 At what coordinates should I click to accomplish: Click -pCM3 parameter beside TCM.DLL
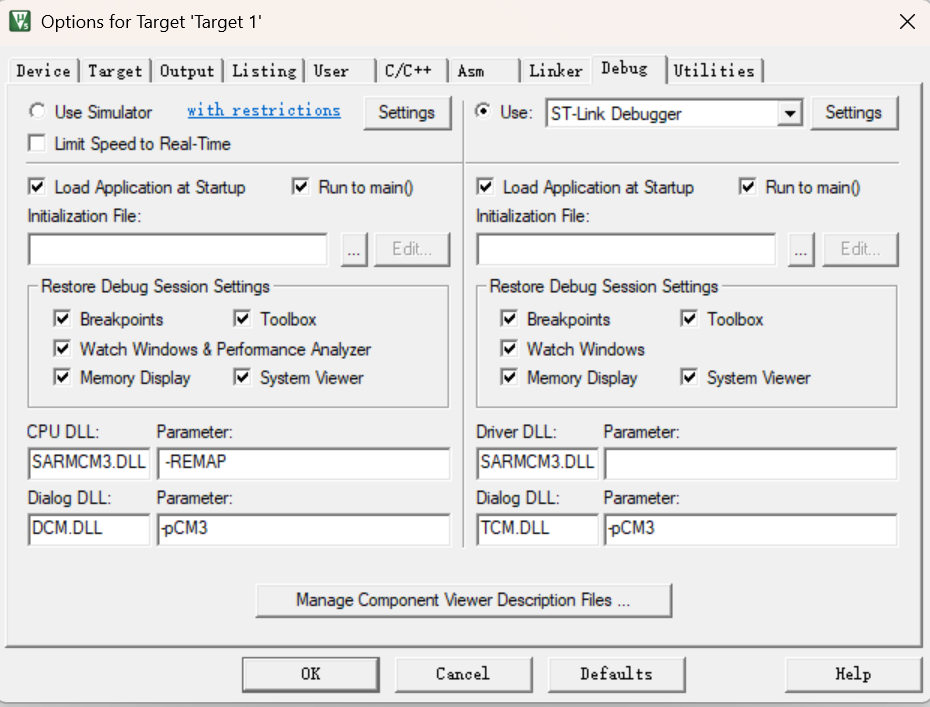[751, 529]
